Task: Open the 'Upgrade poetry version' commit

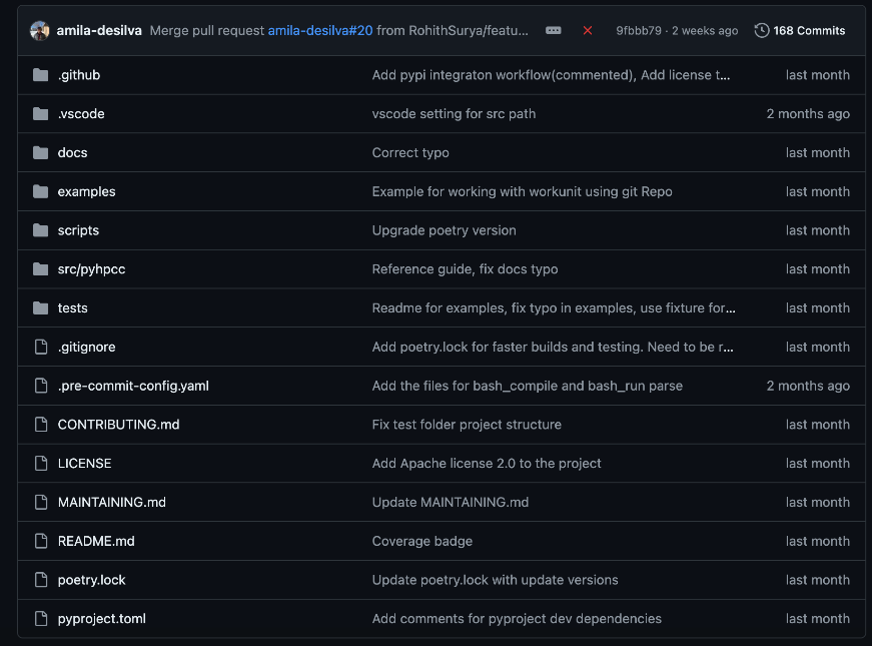Action: pos(444,231)
